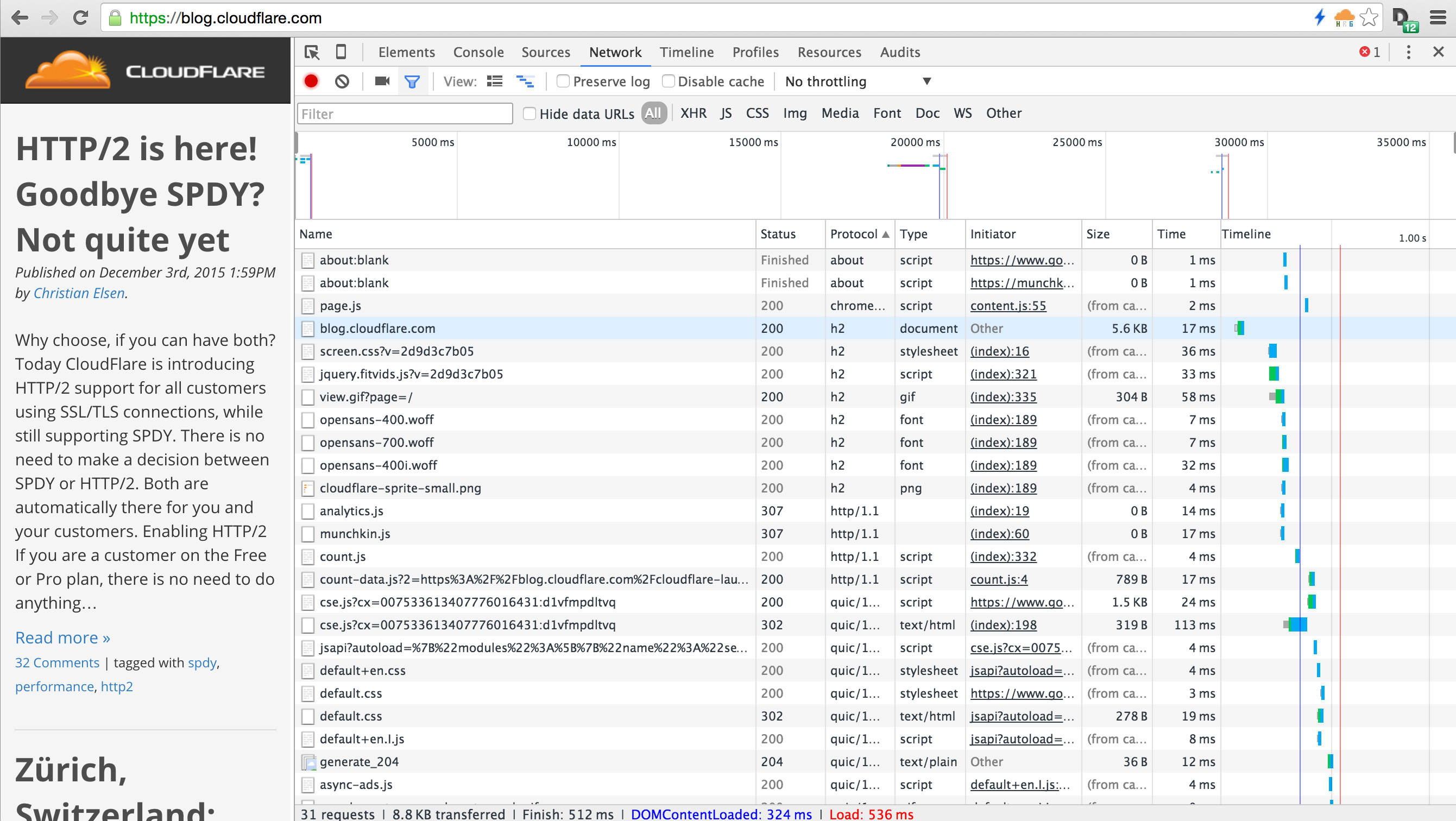
Task: Click the red error count indicator
Action: 1370,52
